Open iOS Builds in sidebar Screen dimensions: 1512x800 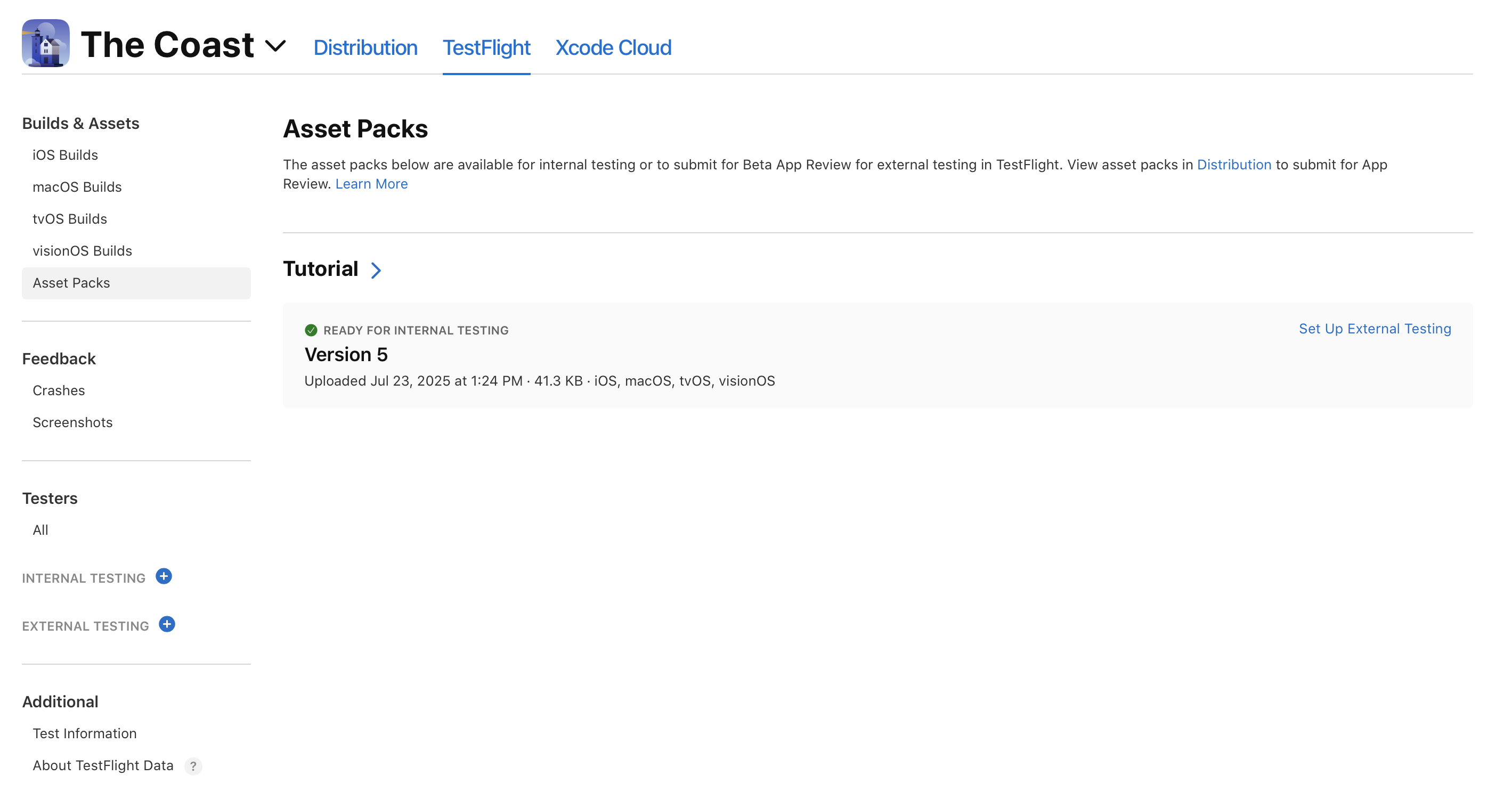point(65,155)
